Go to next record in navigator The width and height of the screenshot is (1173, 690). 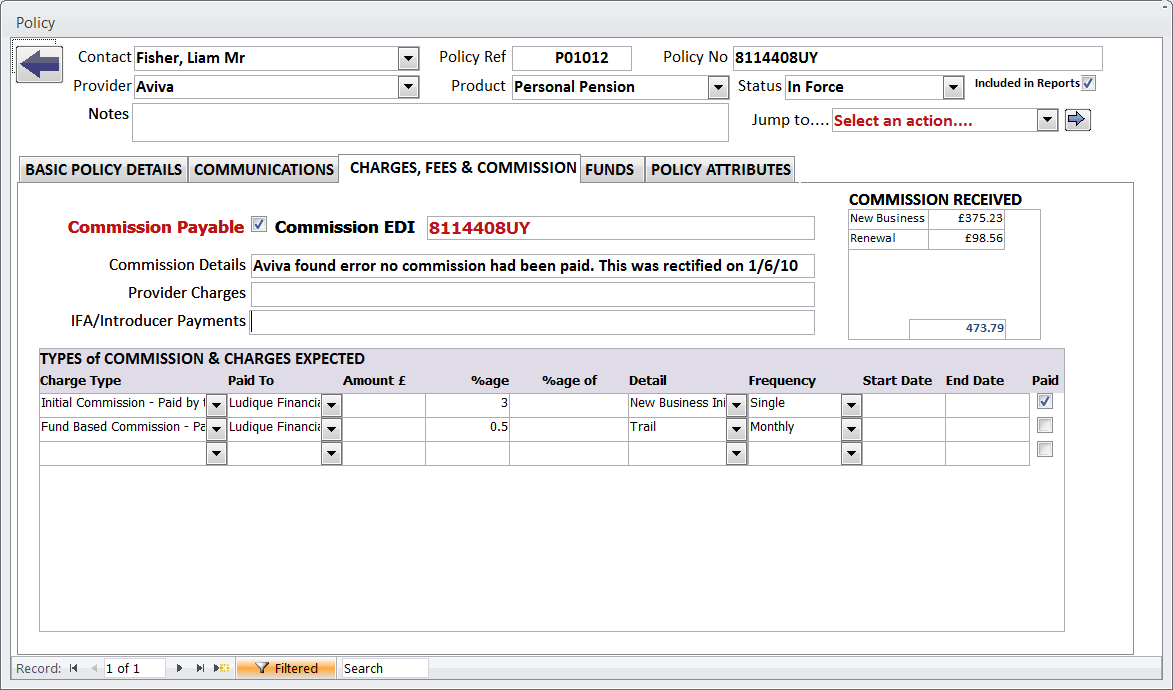click(180, 668)
